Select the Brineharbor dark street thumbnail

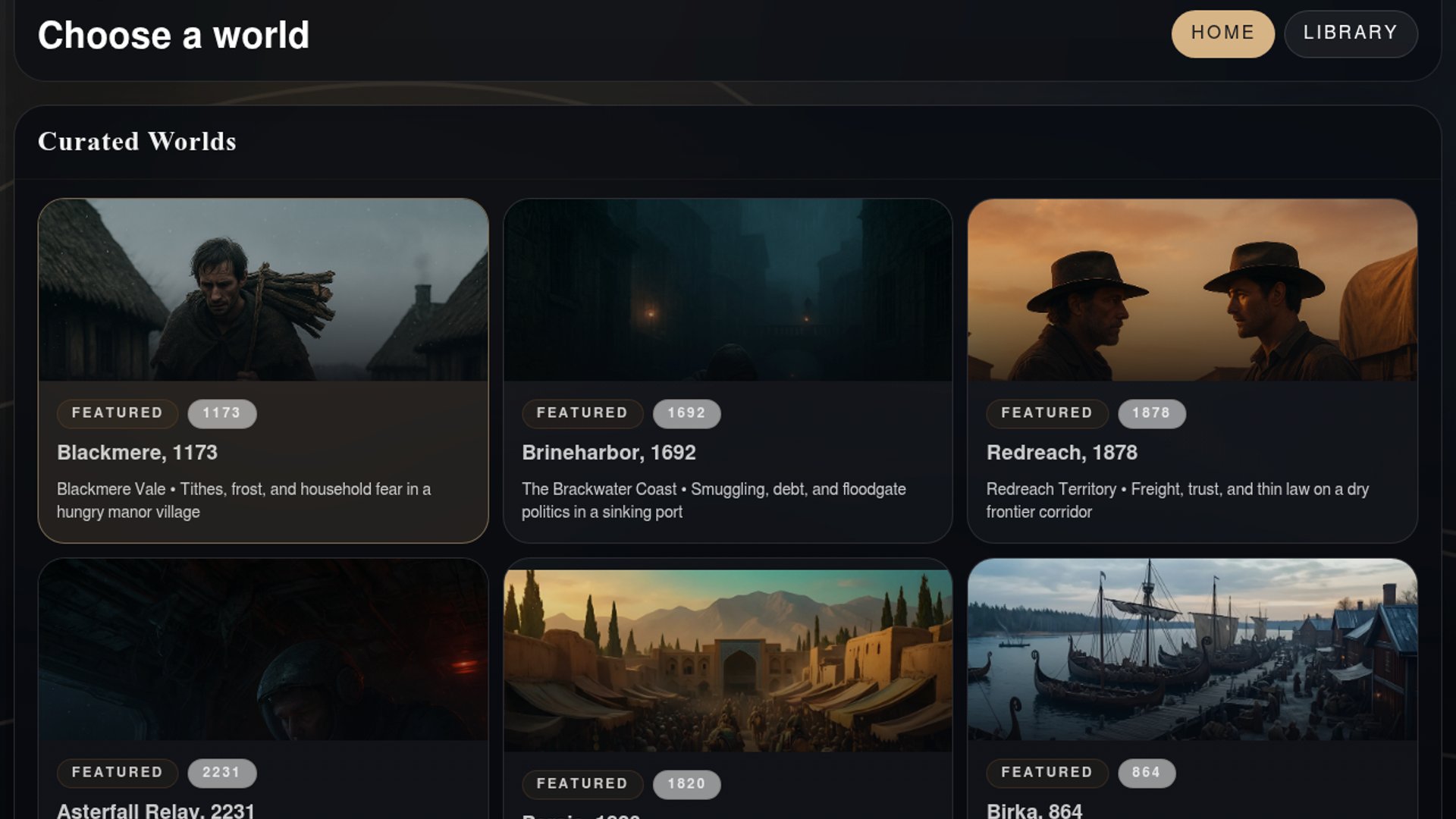(727, 290)
